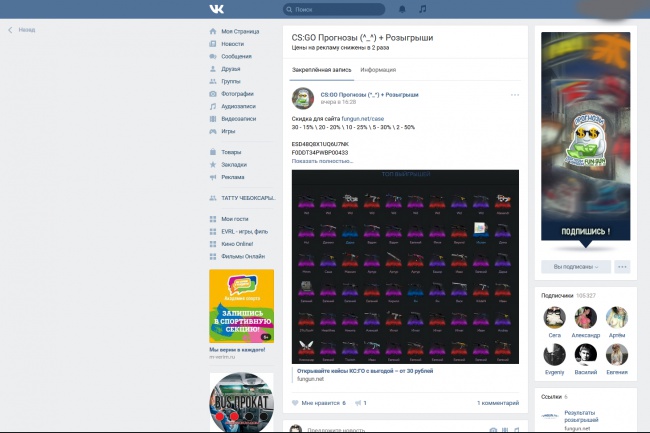Like the post with heart icon
Screen dimensions: 650x433
pos(295,403)
